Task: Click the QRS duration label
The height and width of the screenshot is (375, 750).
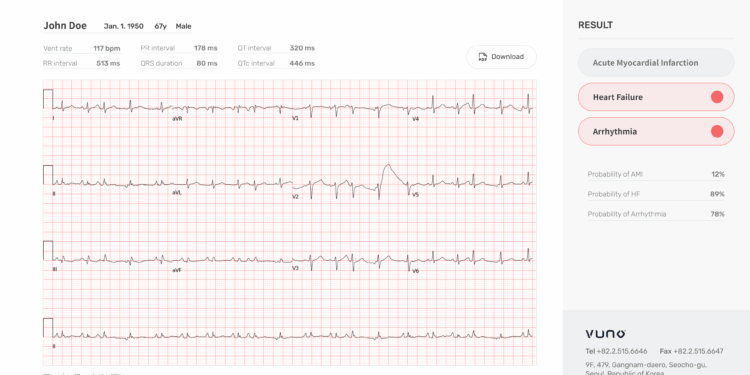Action: [161, 63]
